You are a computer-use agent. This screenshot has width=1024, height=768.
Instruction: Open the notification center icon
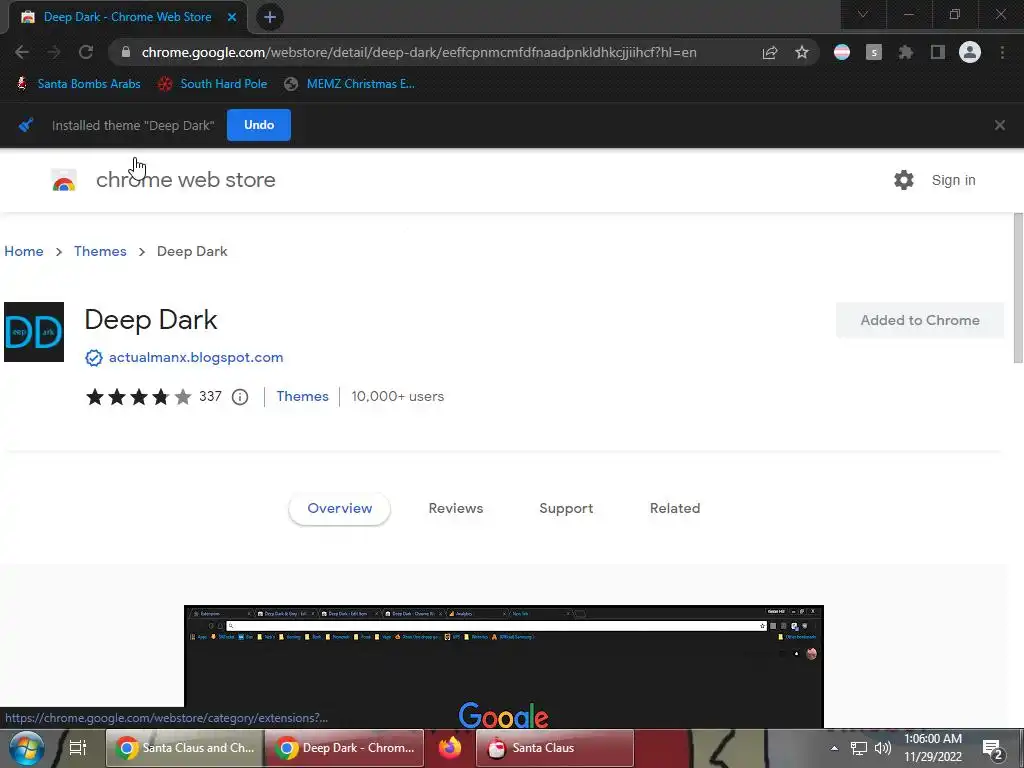click(993, 748)
